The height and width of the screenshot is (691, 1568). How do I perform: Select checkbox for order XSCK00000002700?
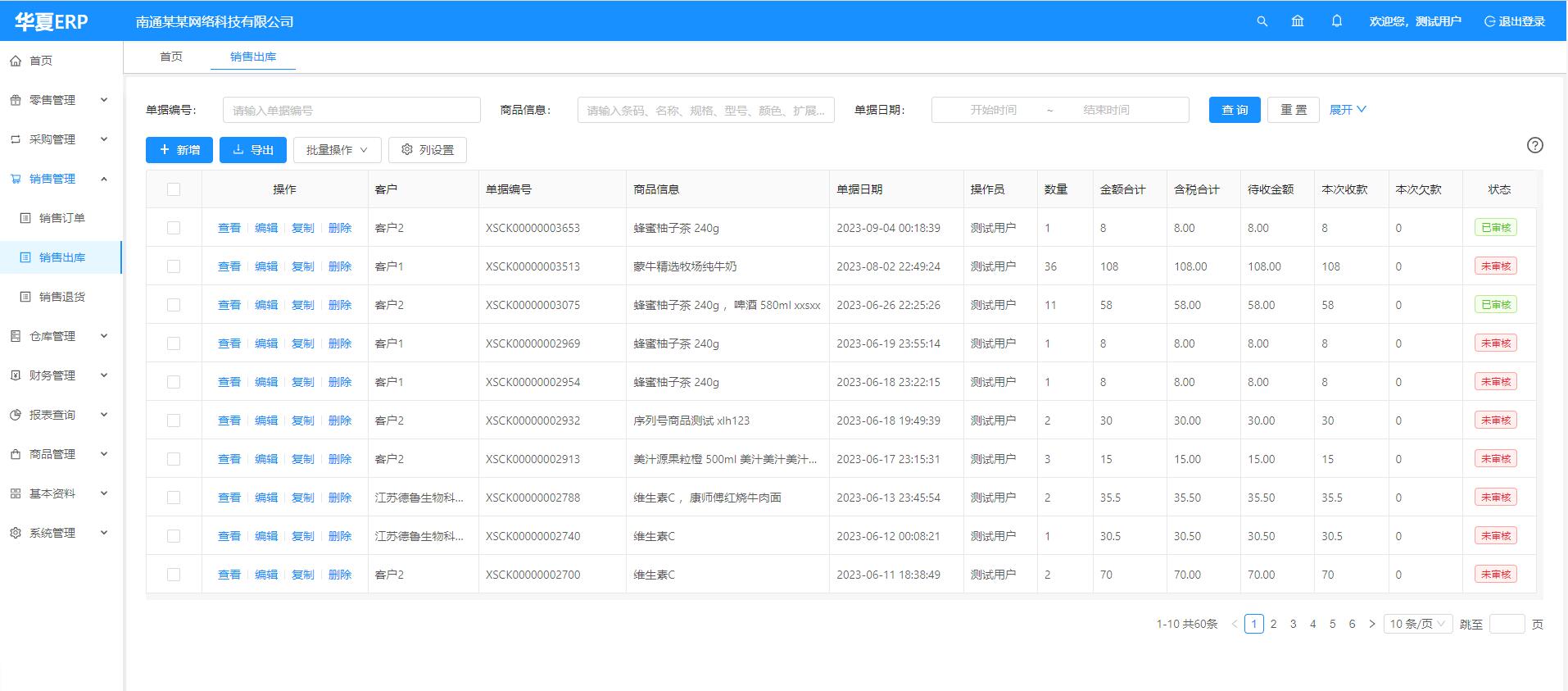pos(174,575)
